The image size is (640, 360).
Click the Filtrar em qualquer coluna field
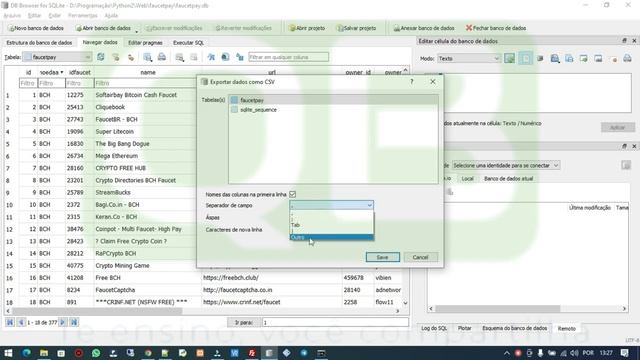pyautogui.click(x=288, y=57)
